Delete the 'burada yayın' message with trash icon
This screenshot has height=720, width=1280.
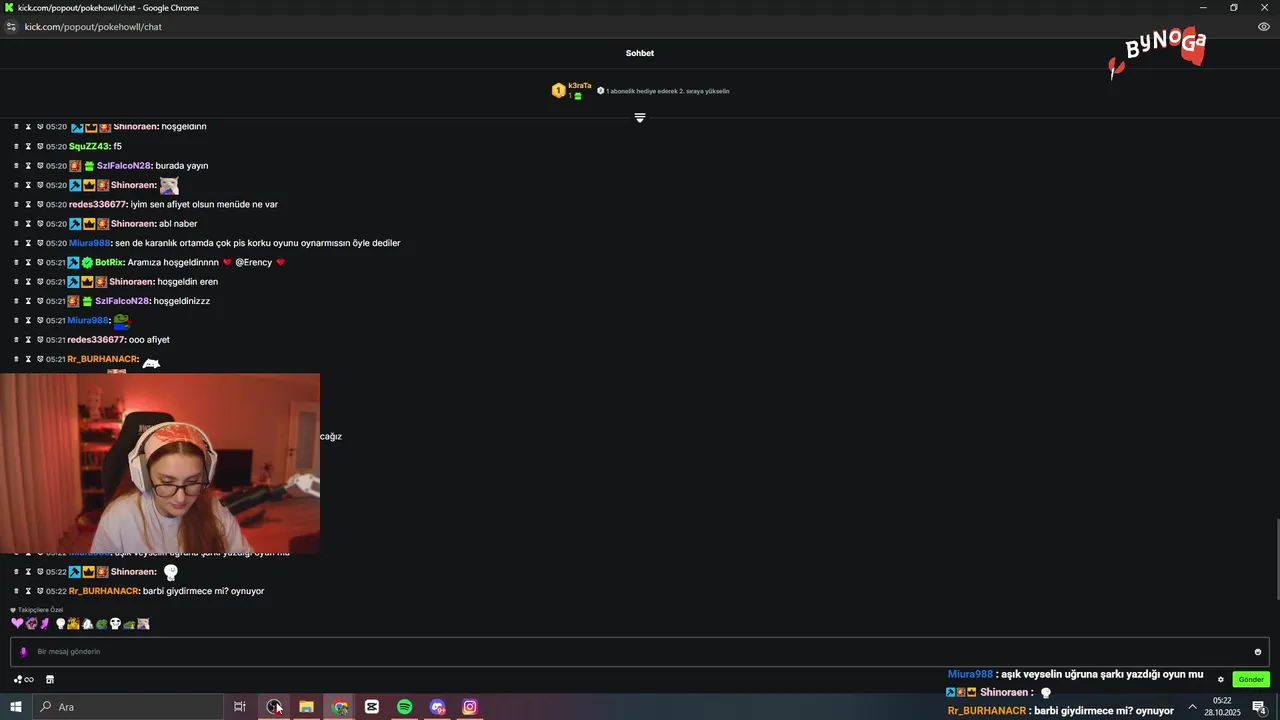click(16, 166)
